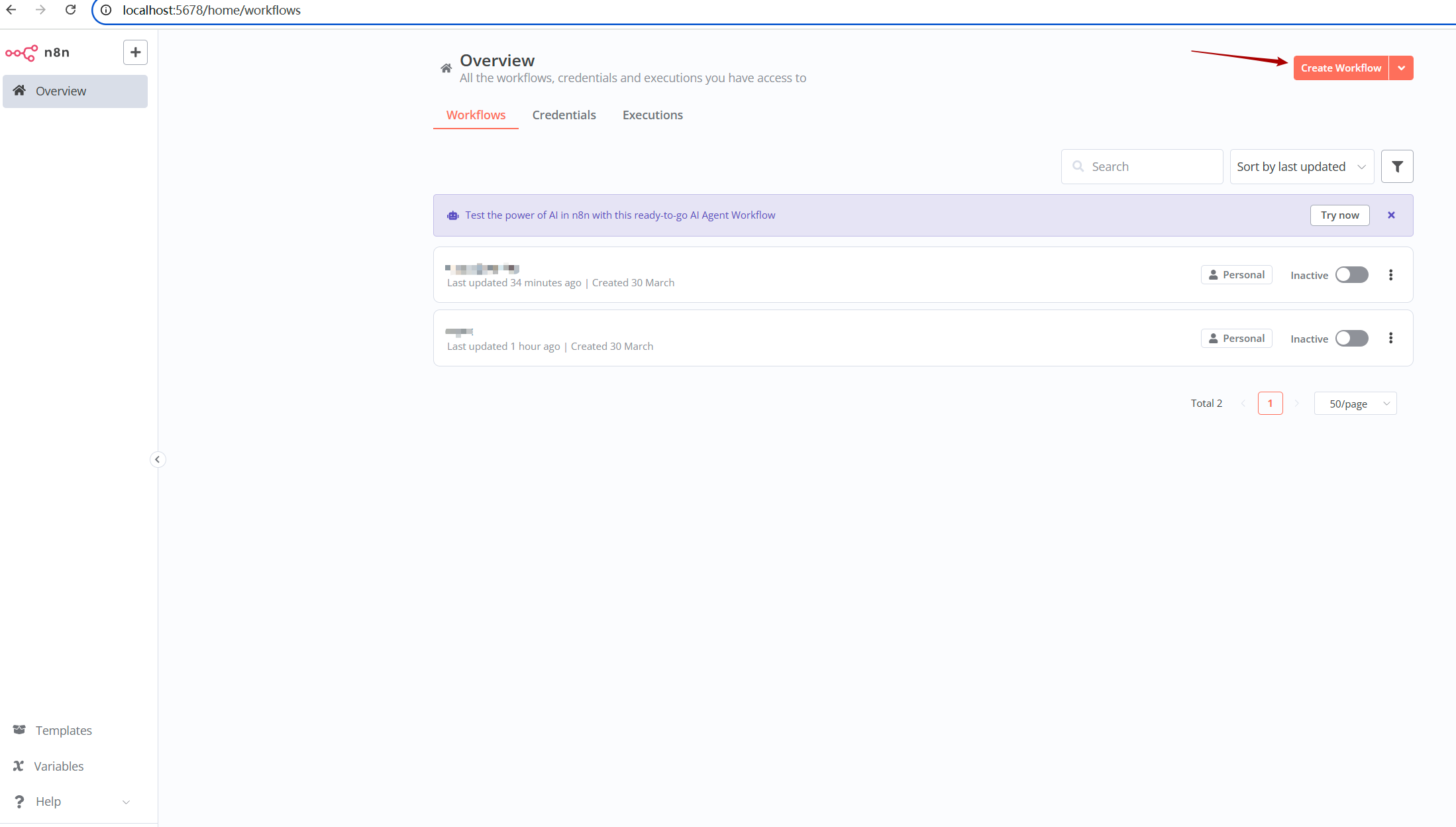
Task: Open Variables in the sidebar
Action: click(x=58, y=766)
